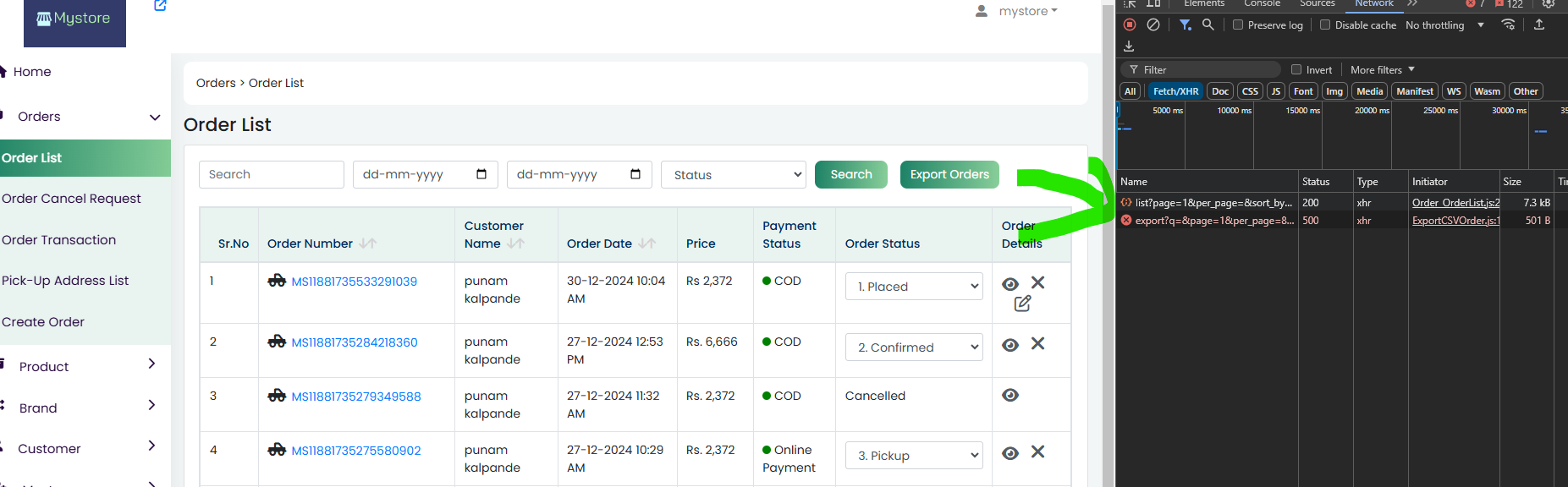View details of order MS11881735284218360 eye icon
1568x487 pixels.
1010,345
